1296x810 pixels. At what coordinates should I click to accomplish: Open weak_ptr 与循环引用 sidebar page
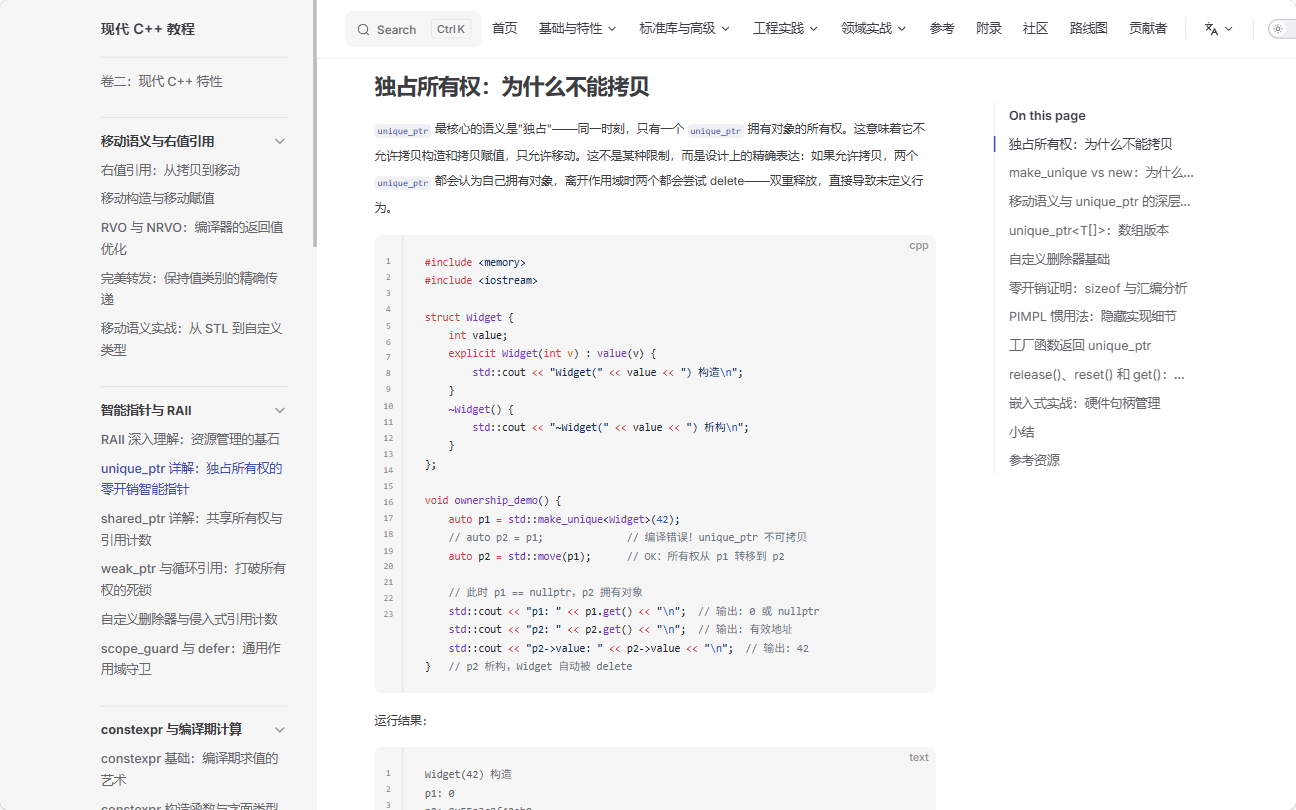coord(193,579)
